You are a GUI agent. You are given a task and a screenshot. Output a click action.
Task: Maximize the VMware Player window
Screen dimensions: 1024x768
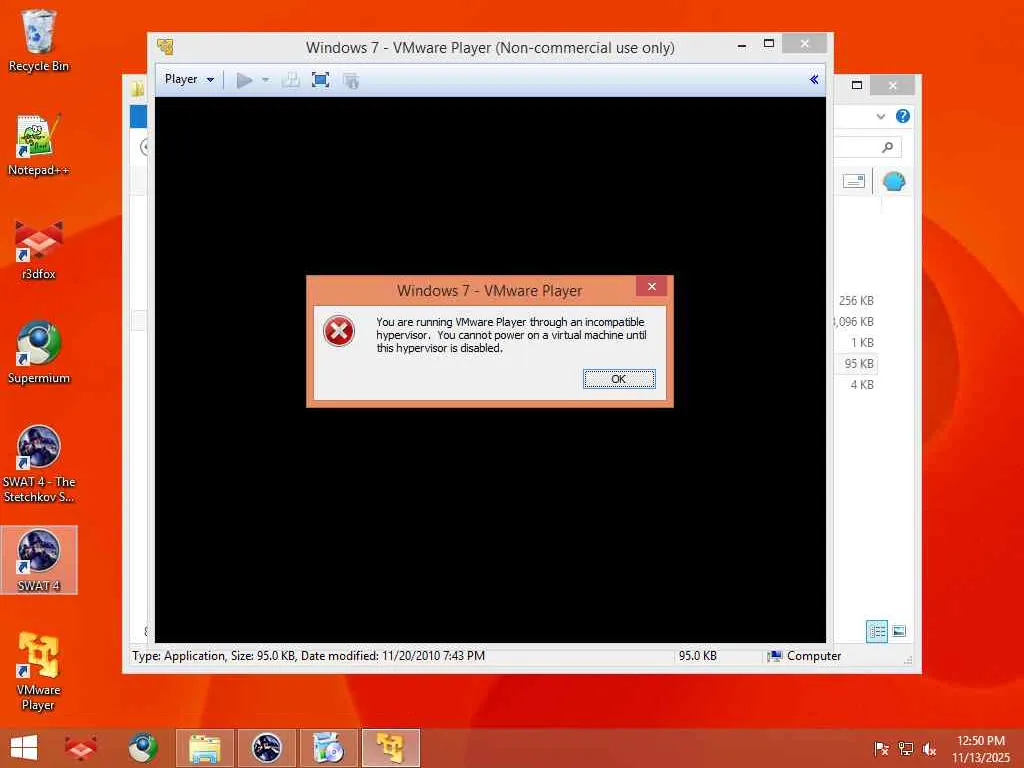click(x=769, y=44)
